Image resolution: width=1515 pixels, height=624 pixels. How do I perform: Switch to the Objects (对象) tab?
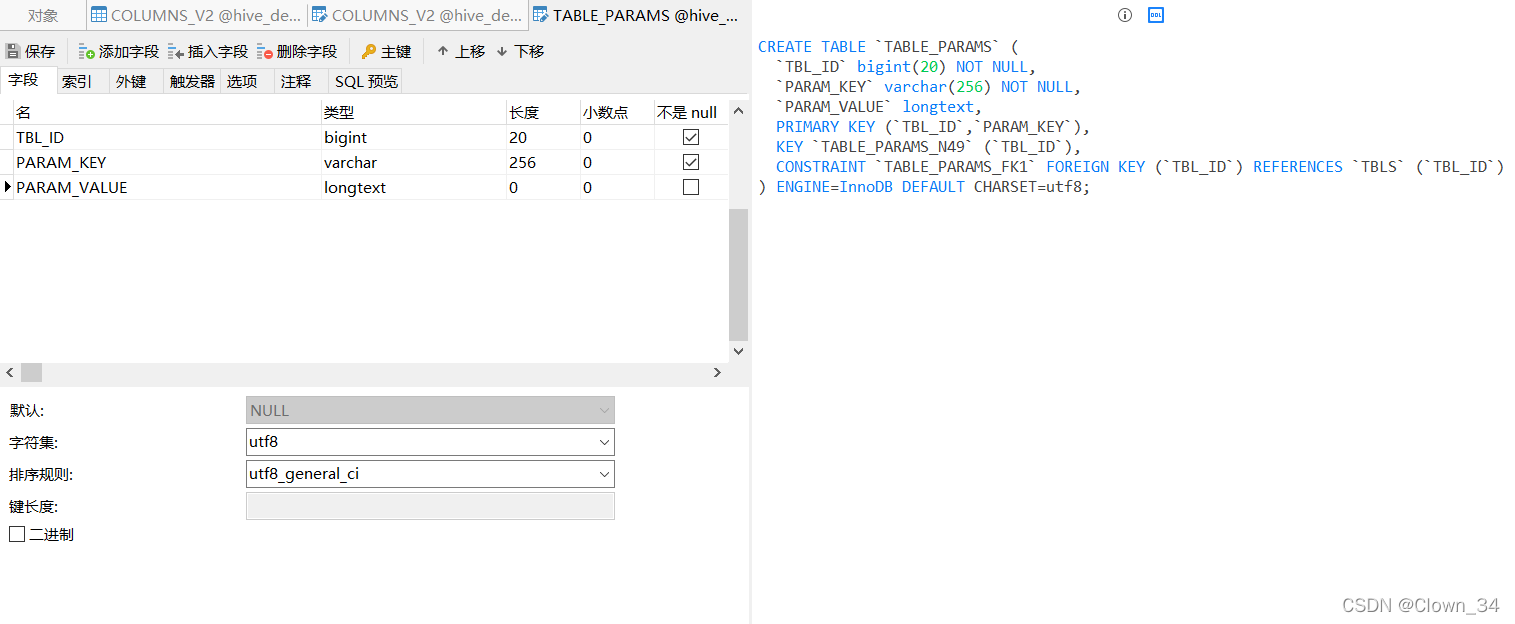[43, 15]
